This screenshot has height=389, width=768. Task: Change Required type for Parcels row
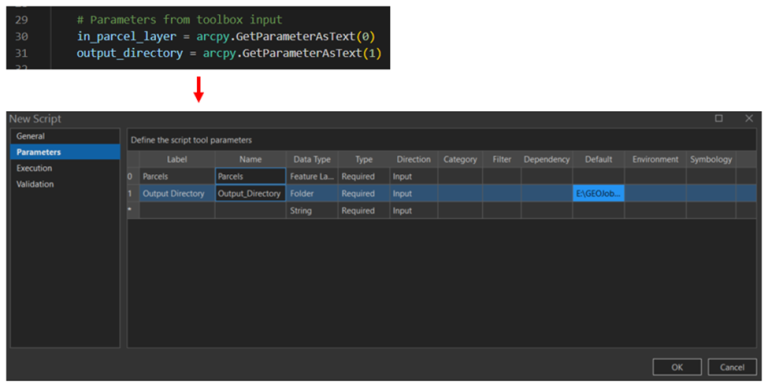click(x=364, y=176)
